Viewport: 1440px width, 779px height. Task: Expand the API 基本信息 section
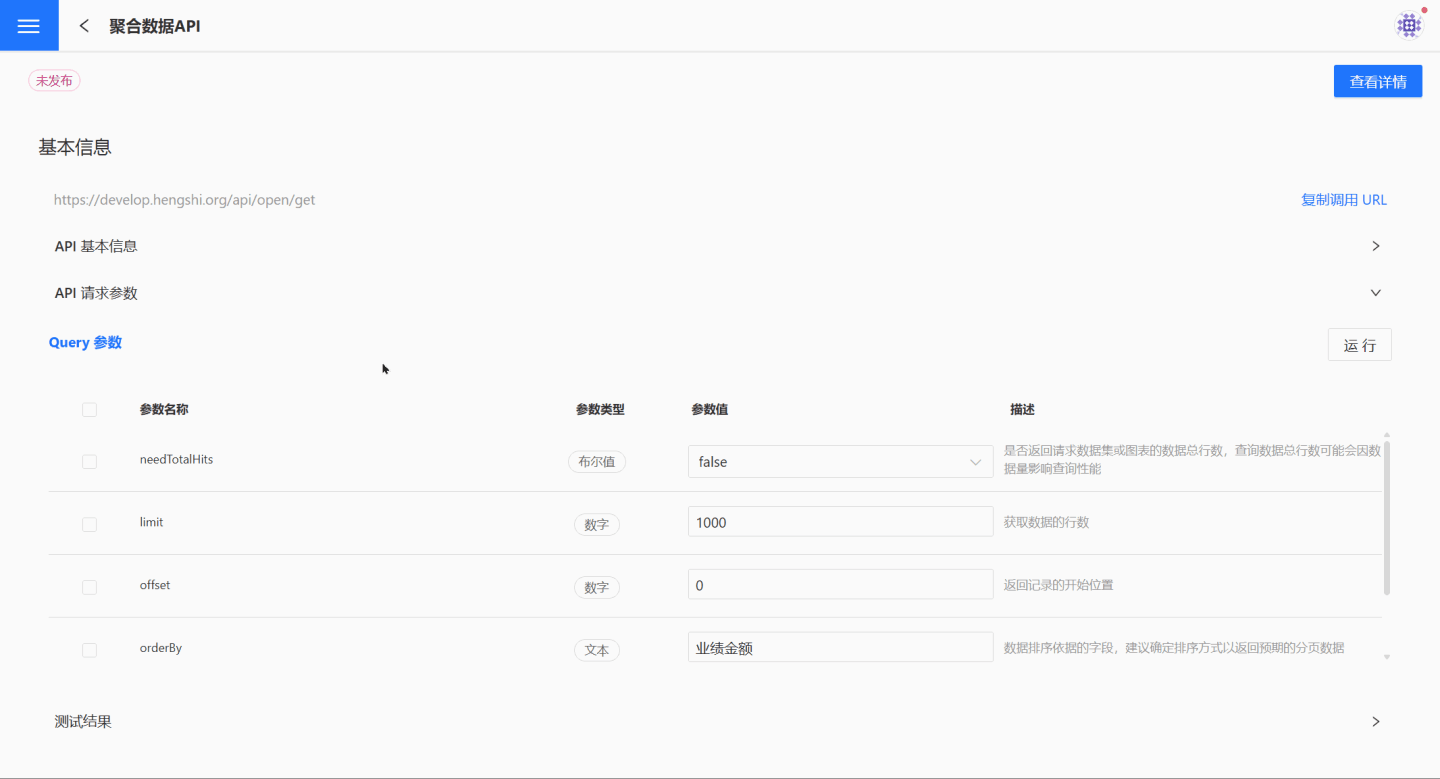pos(1375,246)
